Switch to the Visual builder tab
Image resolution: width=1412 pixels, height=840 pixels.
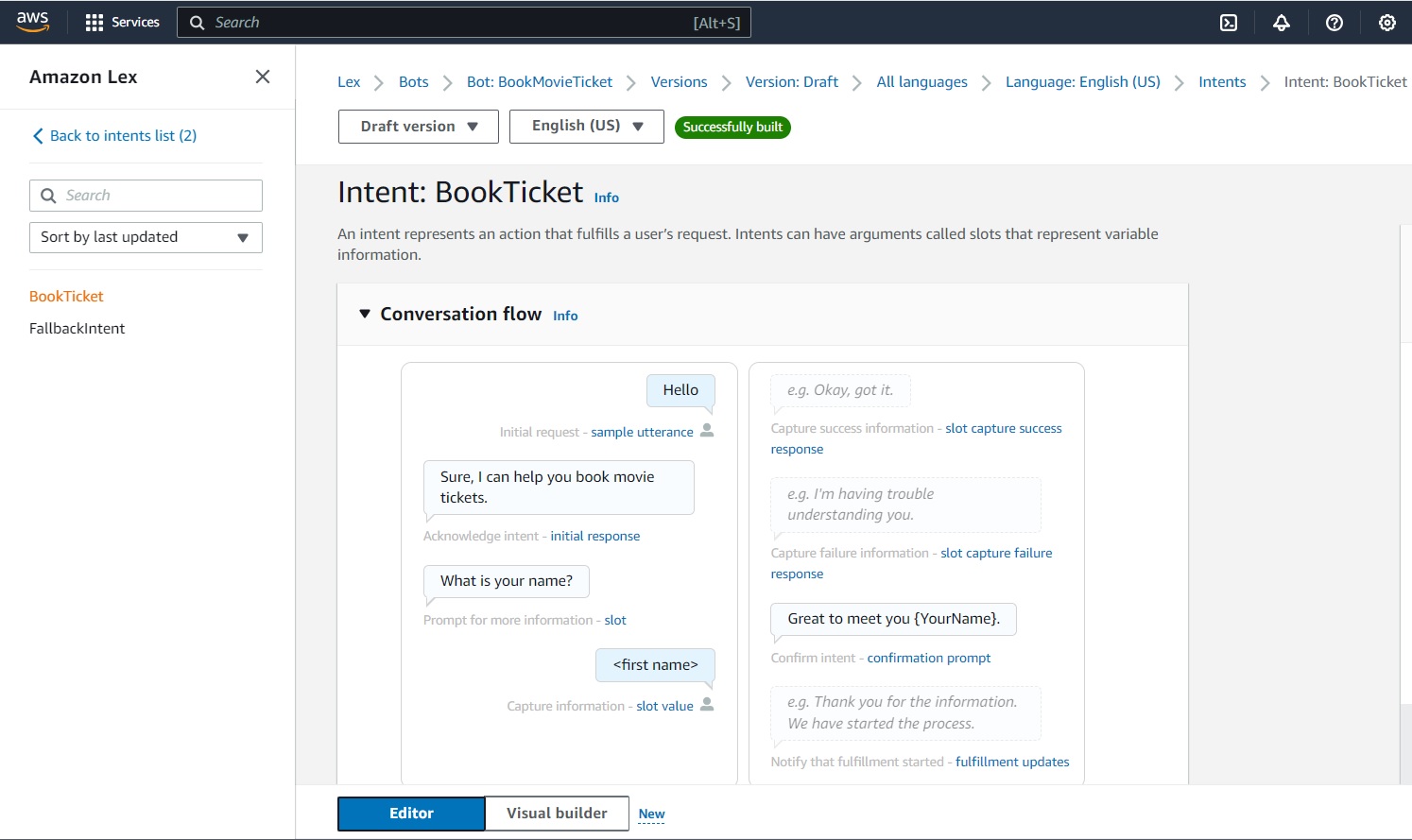click(556, 813)
